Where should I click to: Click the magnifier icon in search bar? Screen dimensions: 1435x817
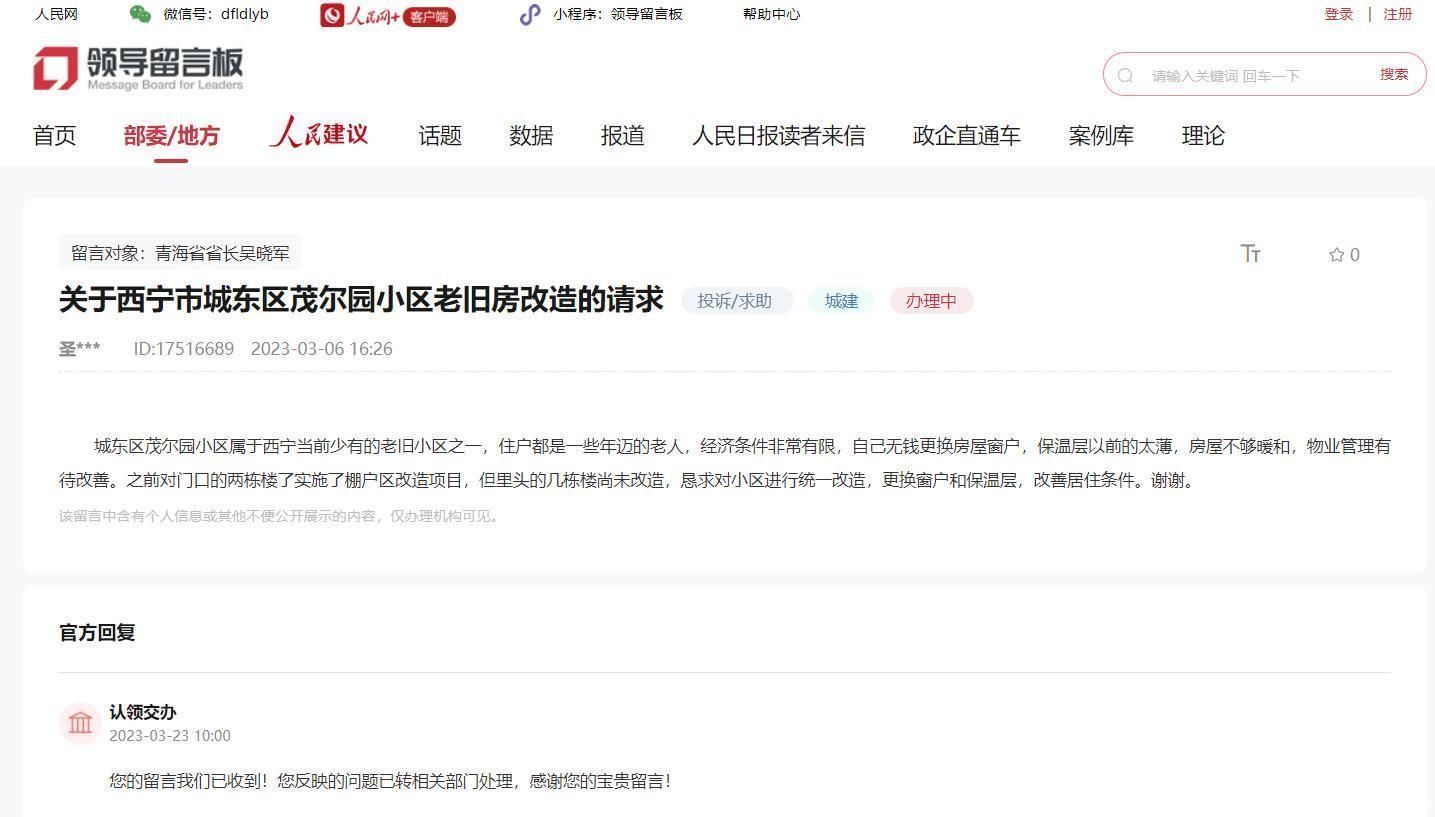pyautogui.click(x=1125, y=74)
